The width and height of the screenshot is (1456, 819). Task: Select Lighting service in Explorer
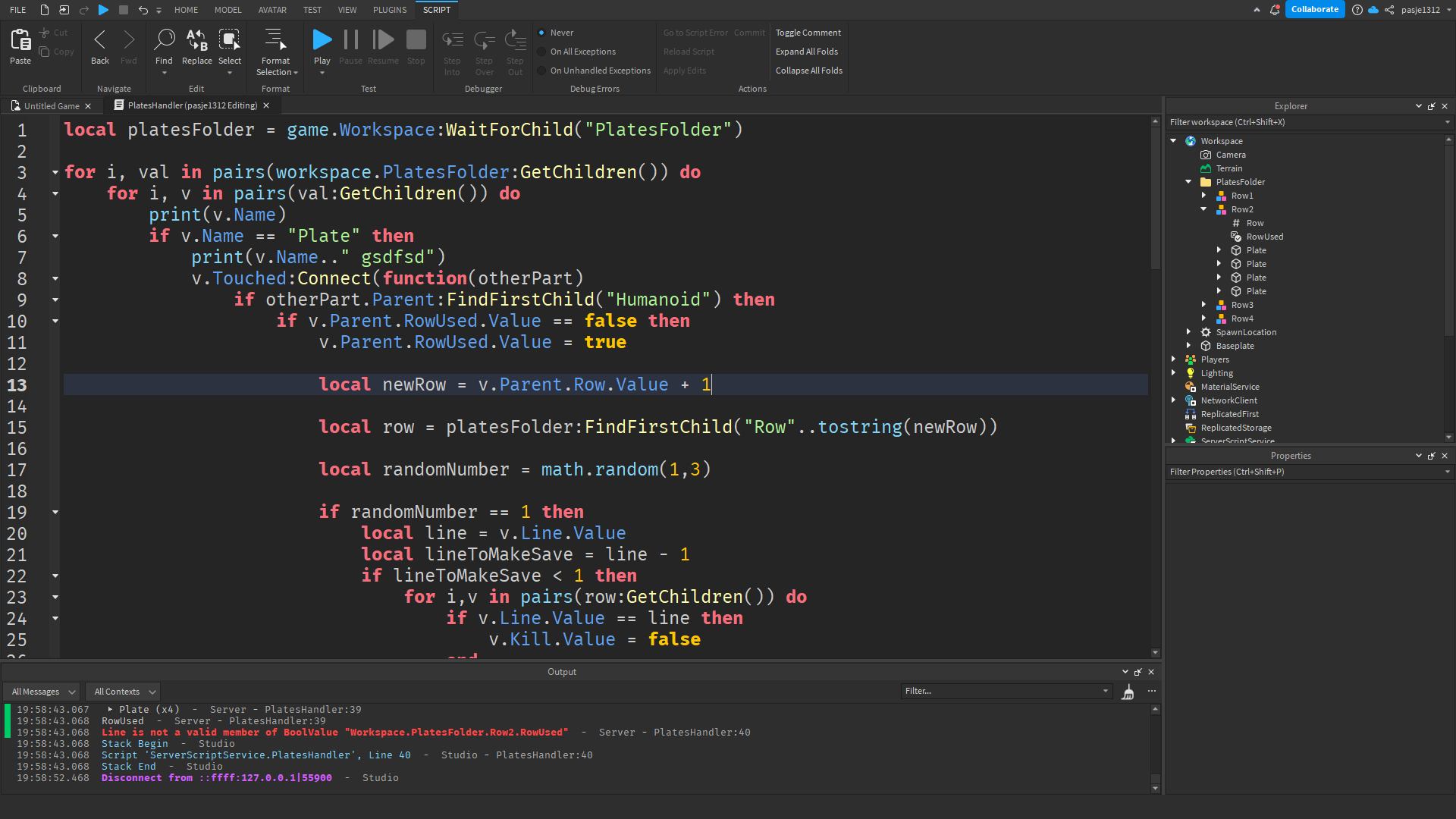[1216, 373]
